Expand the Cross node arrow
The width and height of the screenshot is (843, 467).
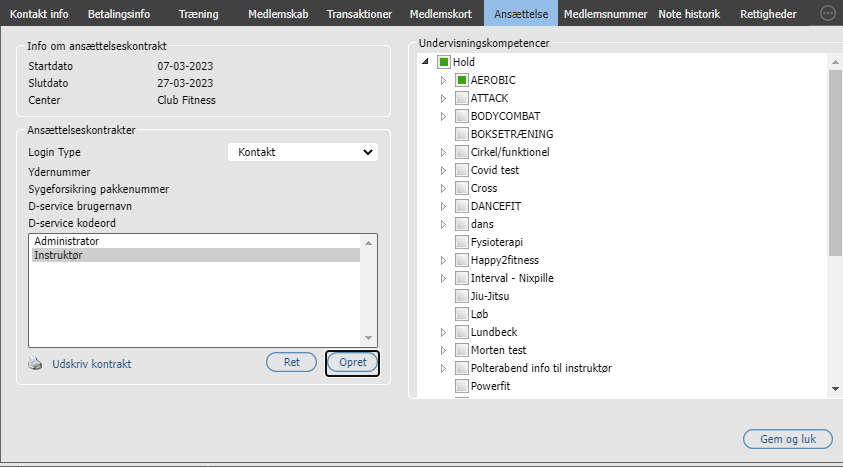pos(443,188)
